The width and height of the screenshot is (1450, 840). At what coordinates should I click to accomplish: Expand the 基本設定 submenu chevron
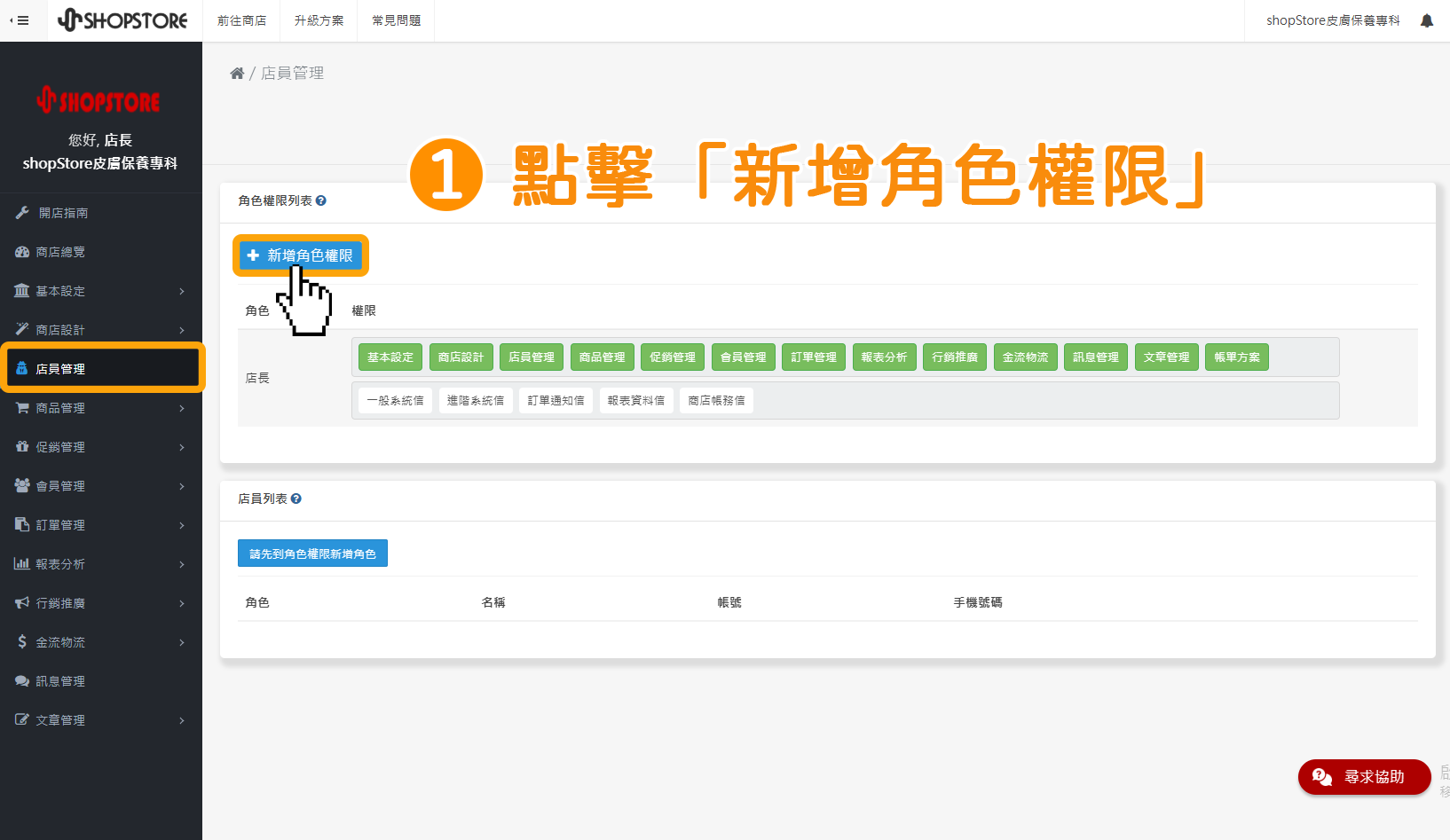[x=182, y=291]
